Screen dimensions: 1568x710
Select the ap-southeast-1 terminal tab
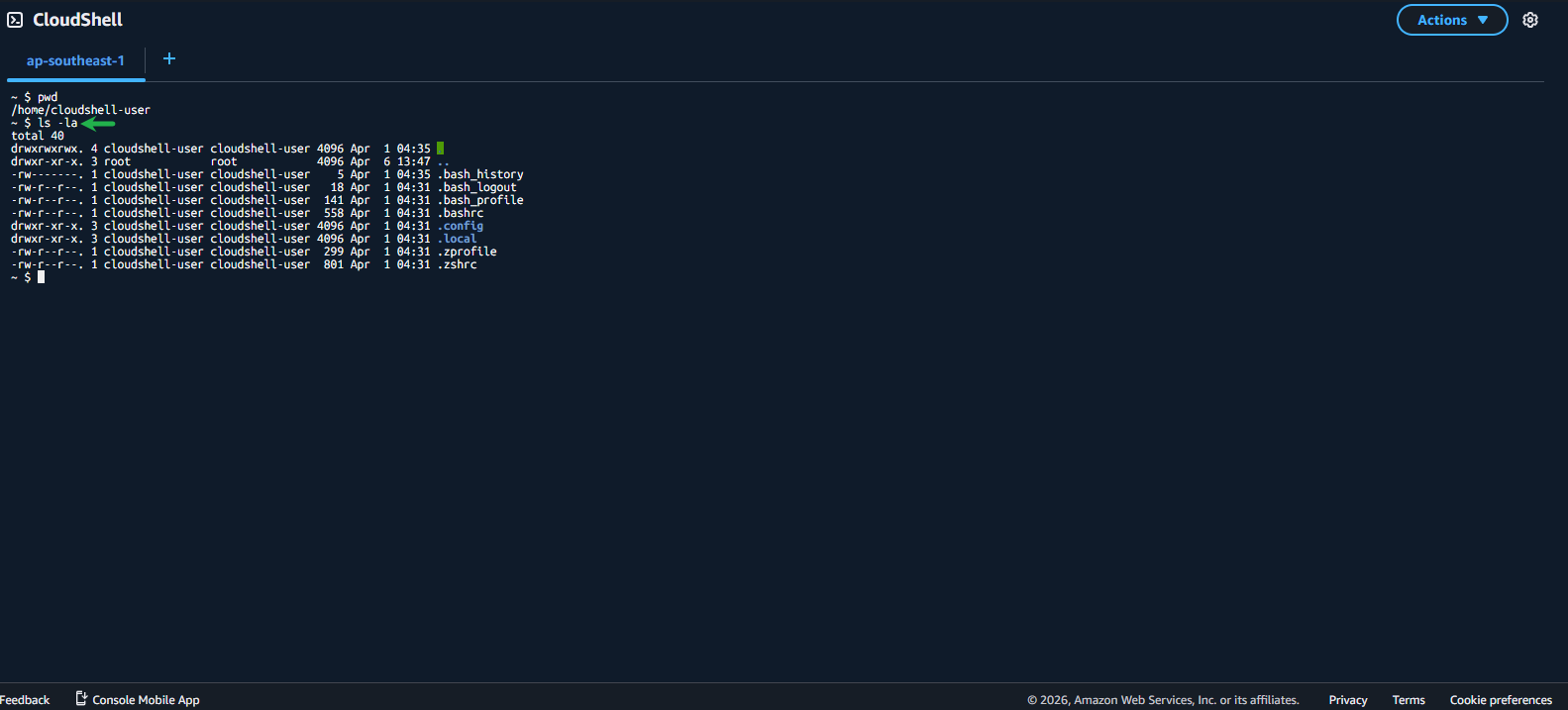pyautogui.click(x=75, y=60)
